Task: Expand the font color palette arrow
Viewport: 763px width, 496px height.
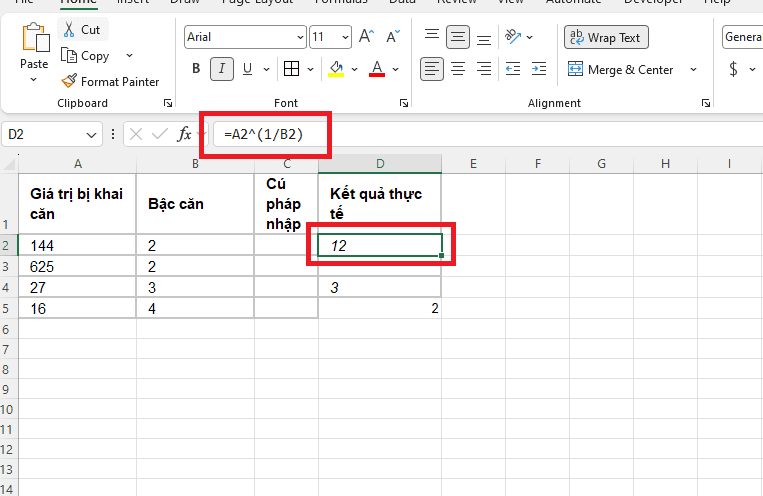Action: (396, 69)
